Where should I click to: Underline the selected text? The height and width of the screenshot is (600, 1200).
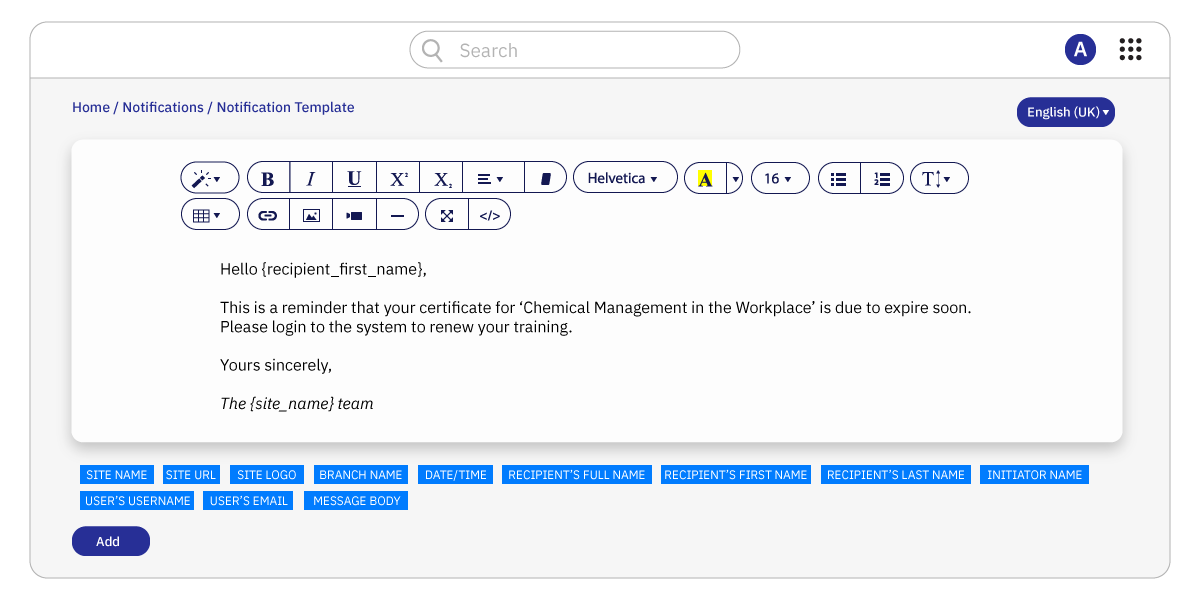click(x=353, y=177)
